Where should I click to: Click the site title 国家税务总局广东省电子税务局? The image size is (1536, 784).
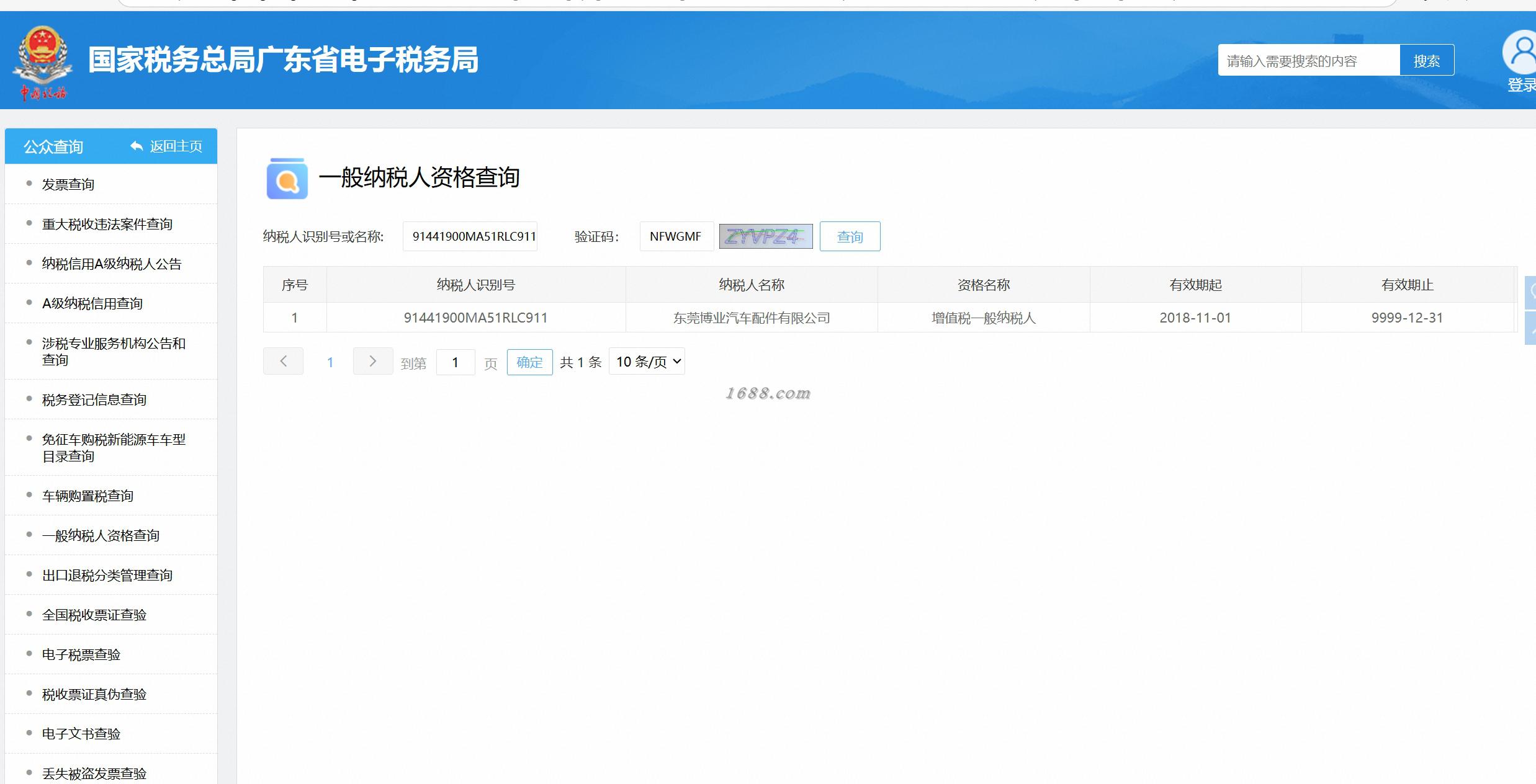(x=283, y=60)
